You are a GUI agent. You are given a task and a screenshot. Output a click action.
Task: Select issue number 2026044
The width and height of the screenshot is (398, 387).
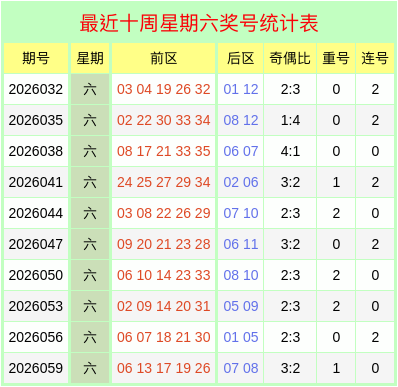[36, 213]
